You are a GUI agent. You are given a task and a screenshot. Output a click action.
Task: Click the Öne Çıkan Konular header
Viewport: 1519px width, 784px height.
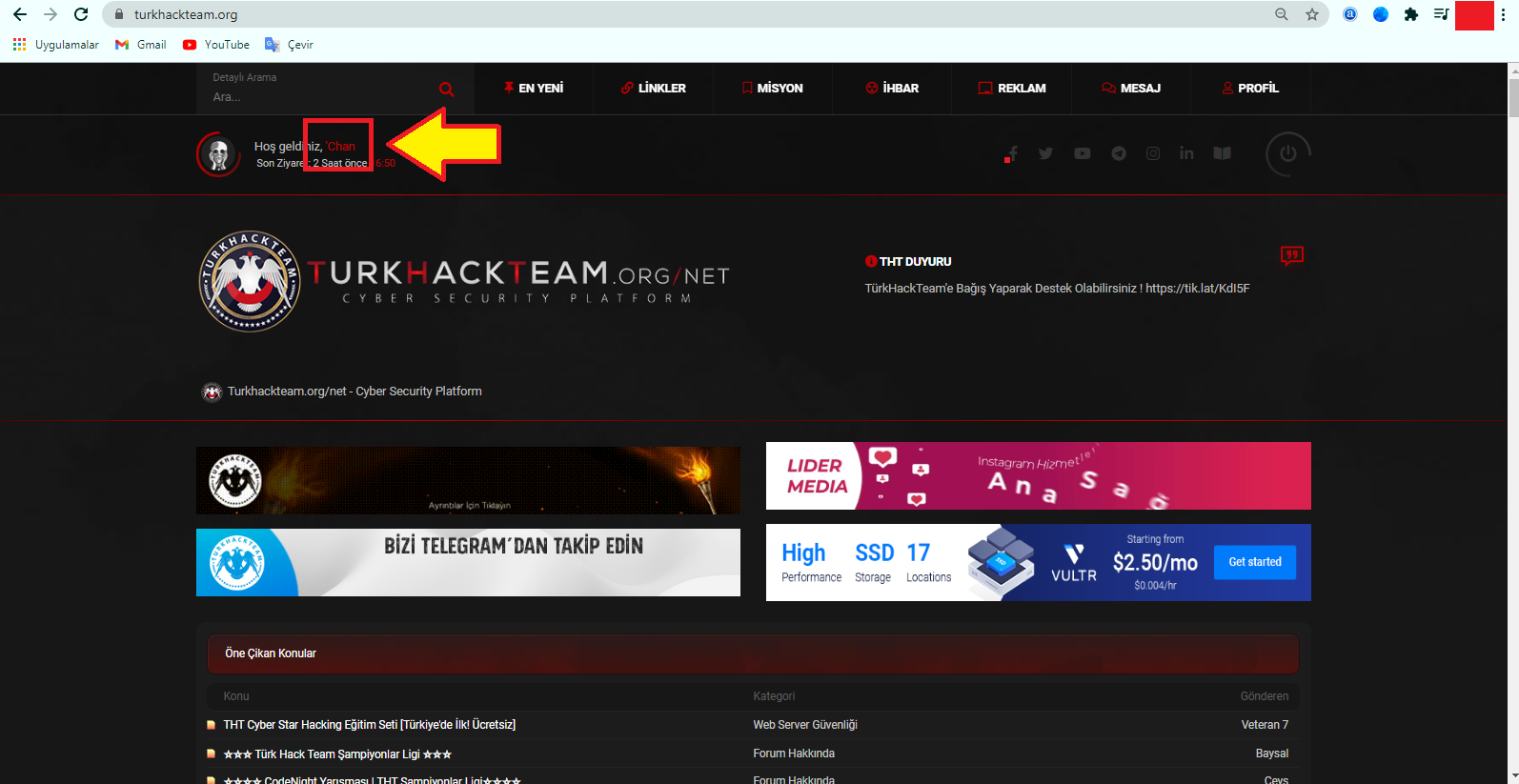753,653
